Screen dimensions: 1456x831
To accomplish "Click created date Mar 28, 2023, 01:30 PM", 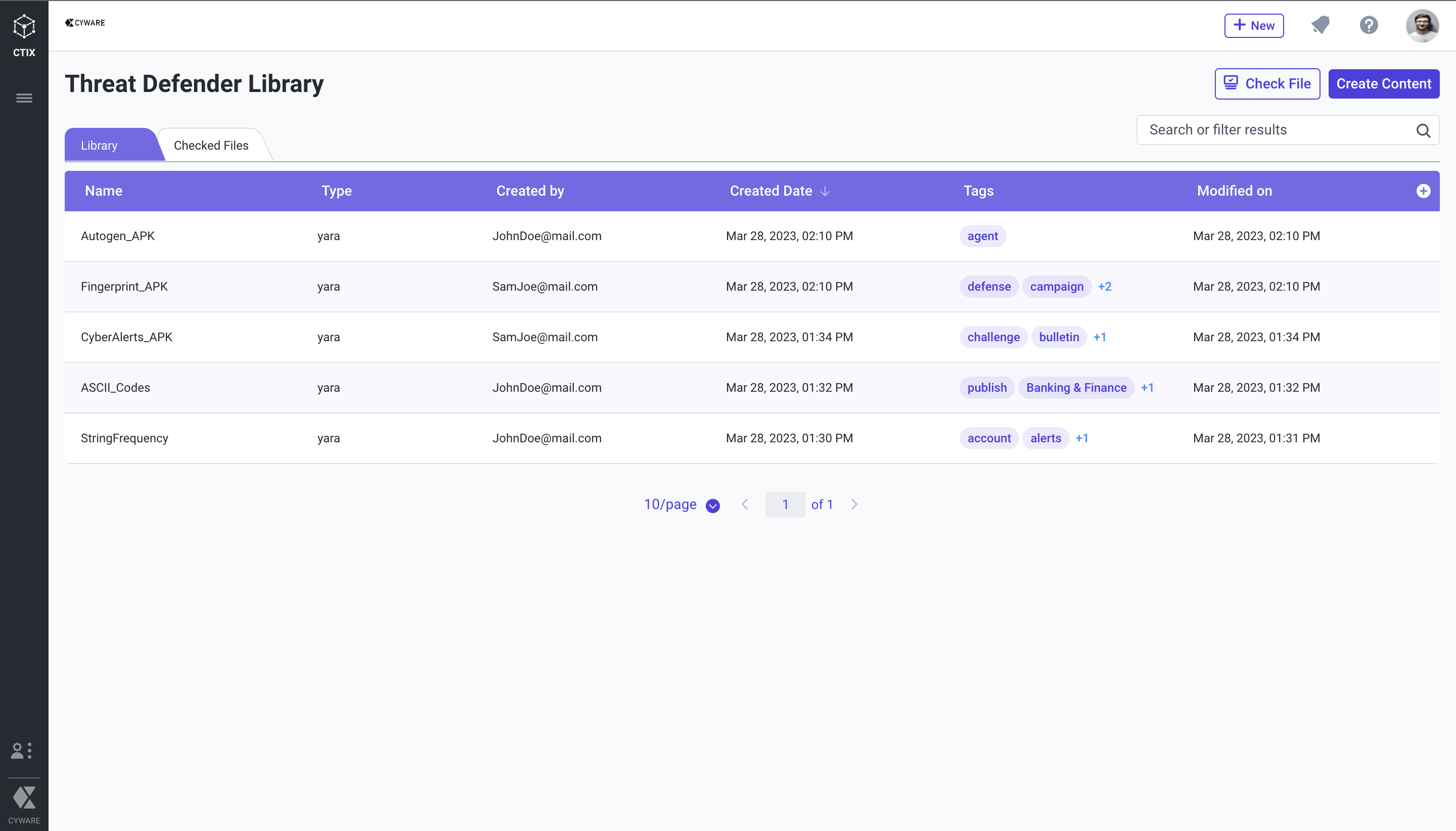I will pyautogui.click(x=789, y=438).
